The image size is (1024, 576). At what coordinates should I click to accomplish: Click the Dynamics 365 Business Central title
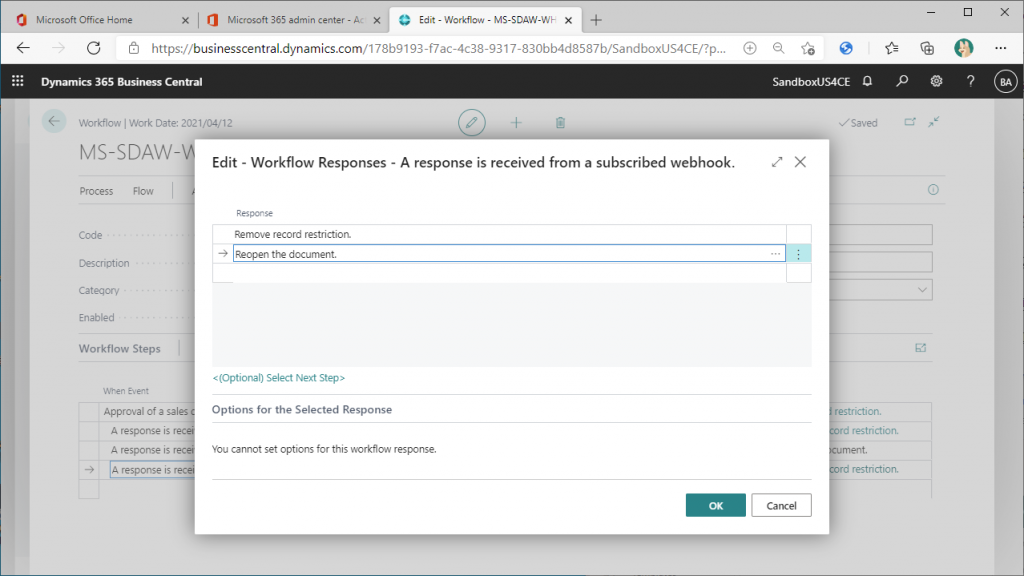[x=121, y=82]
